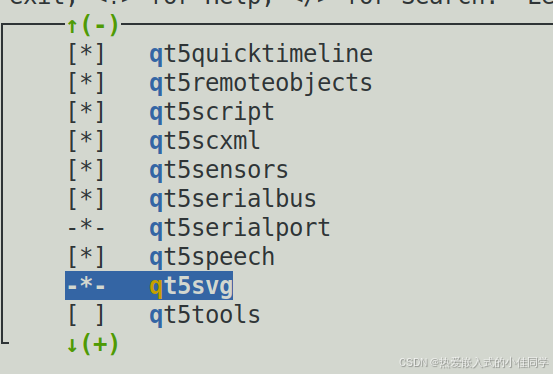Image resolution: width=553 pixels, height=374 pixels.
Task: Toggle the qt5quicktimeline checkbox
Action: point(86,54)
